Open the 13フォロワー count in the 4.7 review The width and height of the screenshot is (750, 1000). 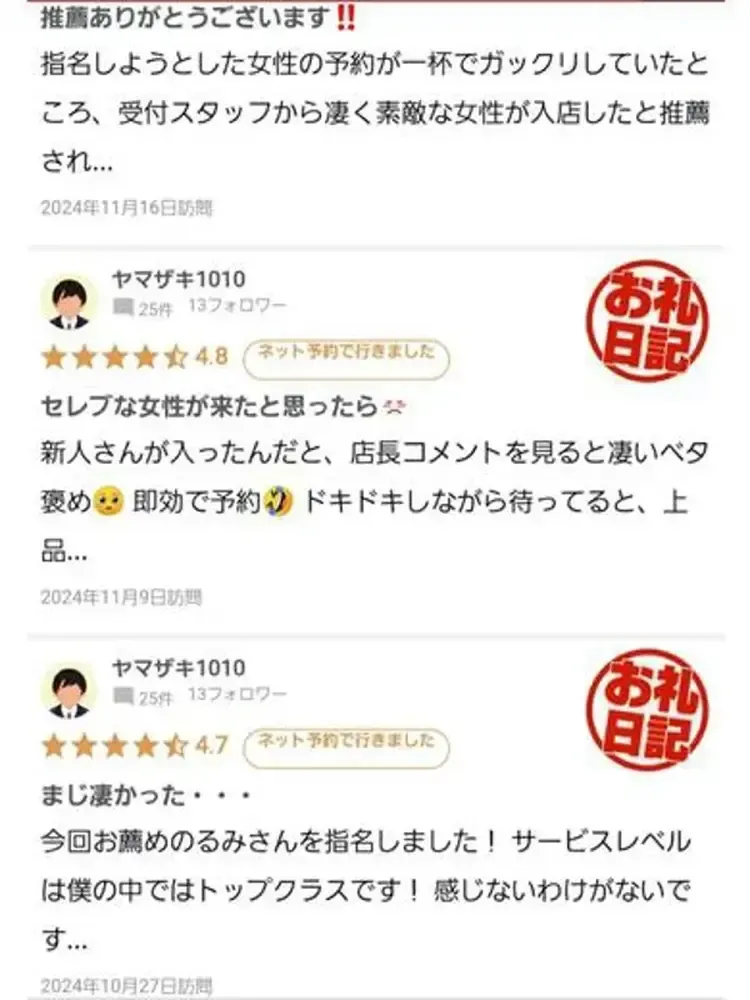pyautogui.click(x=237, y=695)
